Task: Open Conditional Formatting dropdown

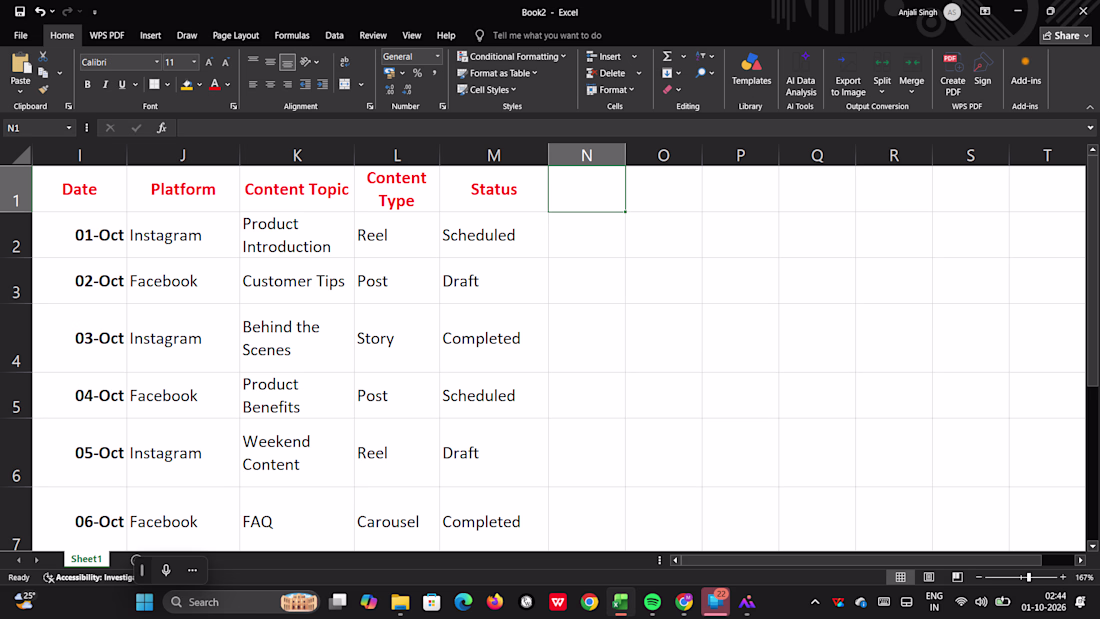Action: pyautogui.click(x=511, y=56)
